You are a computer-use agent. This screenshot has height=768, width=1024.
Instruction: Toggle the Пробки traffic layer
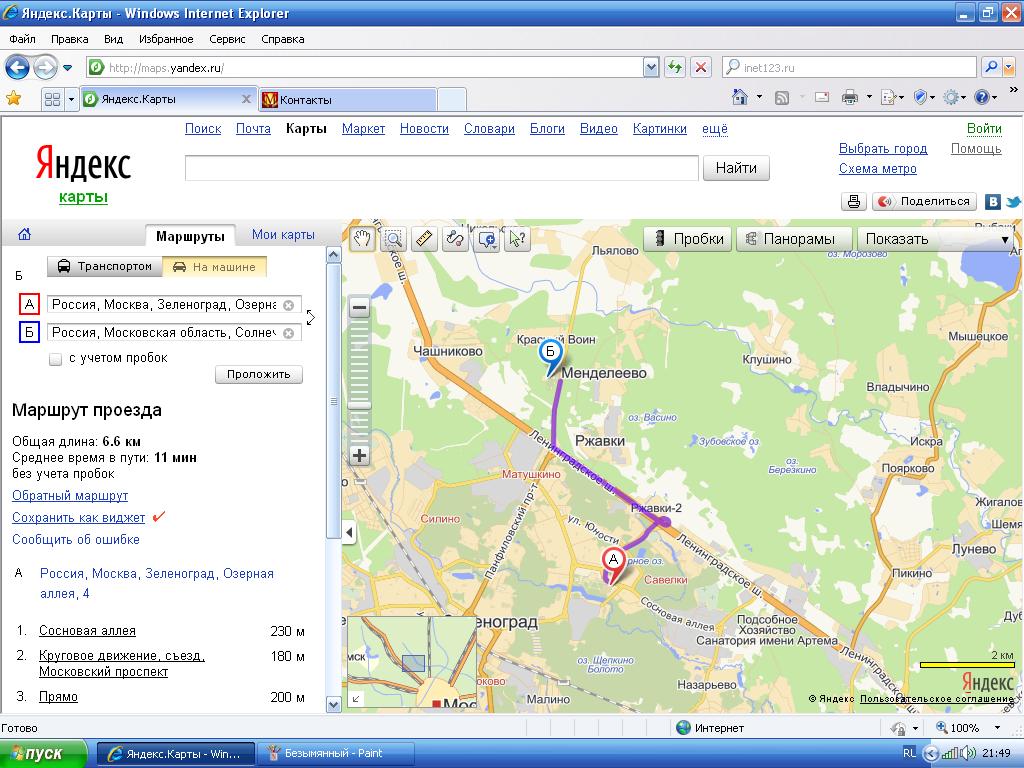point(688,239)
